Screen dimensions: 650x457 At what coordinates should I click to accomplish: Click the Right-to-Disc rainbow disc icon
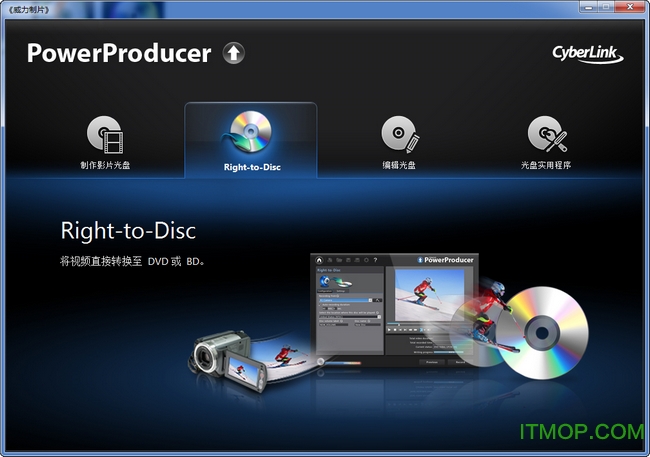[250, 132]
